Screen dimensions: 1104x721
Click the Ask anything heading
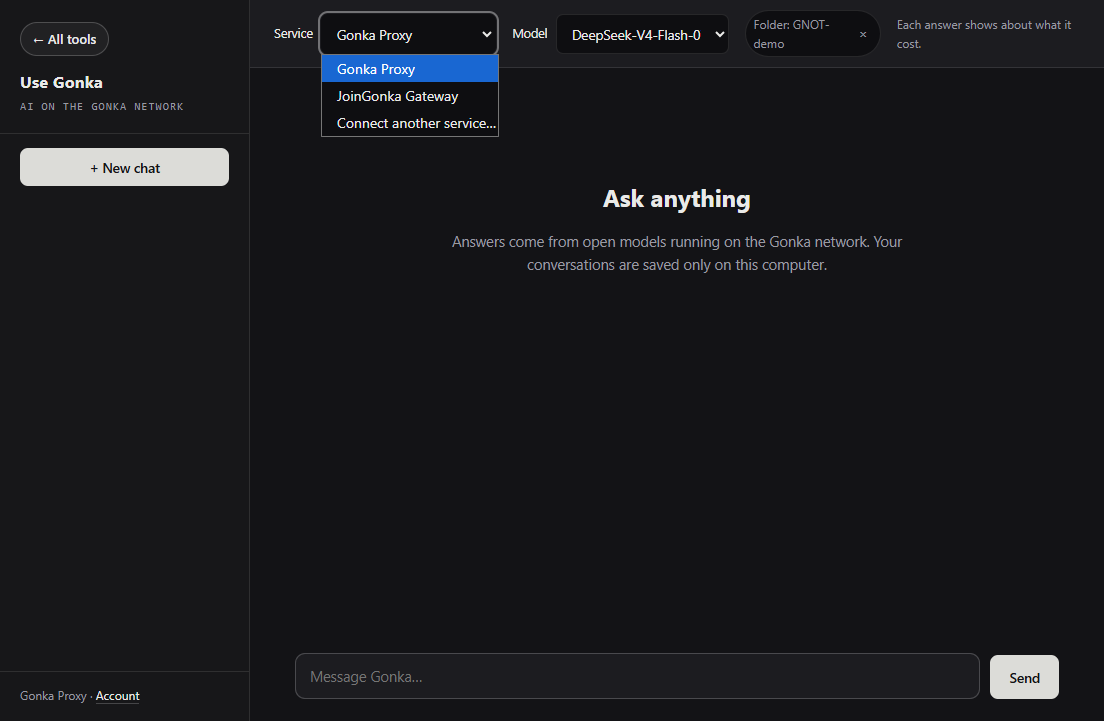pyautogui.click(x=677, y=199)
